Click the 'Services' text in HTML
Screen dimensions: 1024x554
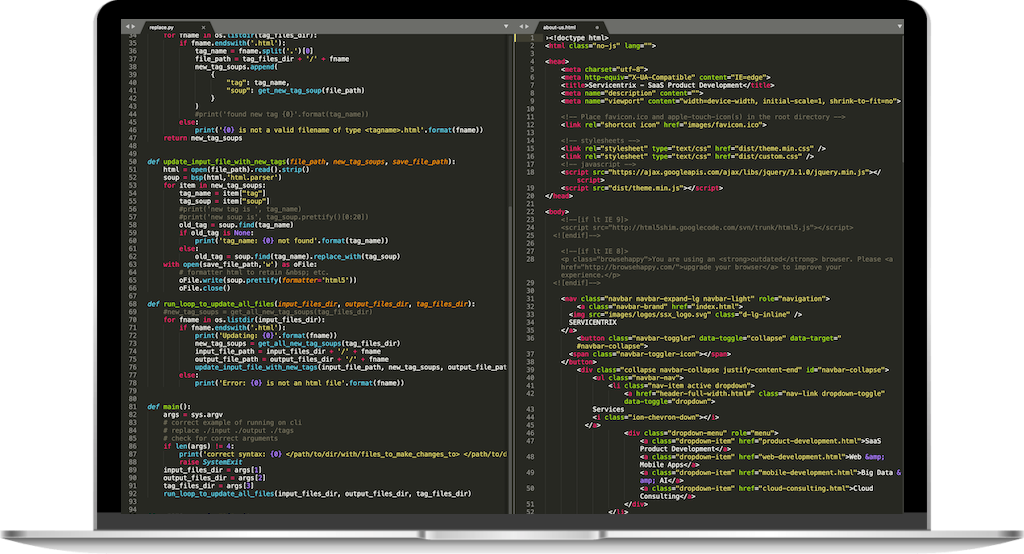[x=608, y=410]
